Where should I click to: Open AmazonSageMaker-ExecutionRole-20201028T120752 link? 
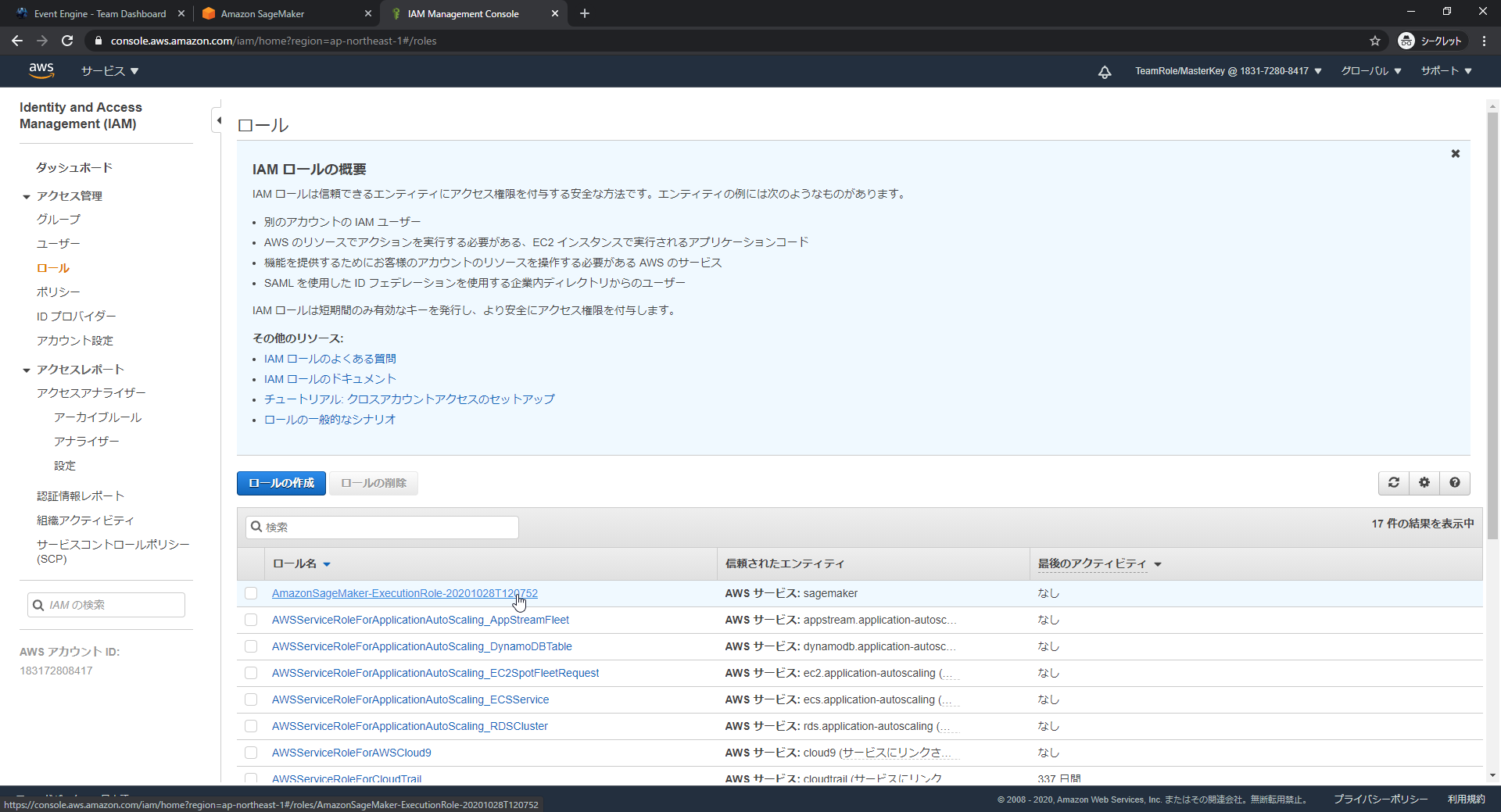tap(404, 593)
